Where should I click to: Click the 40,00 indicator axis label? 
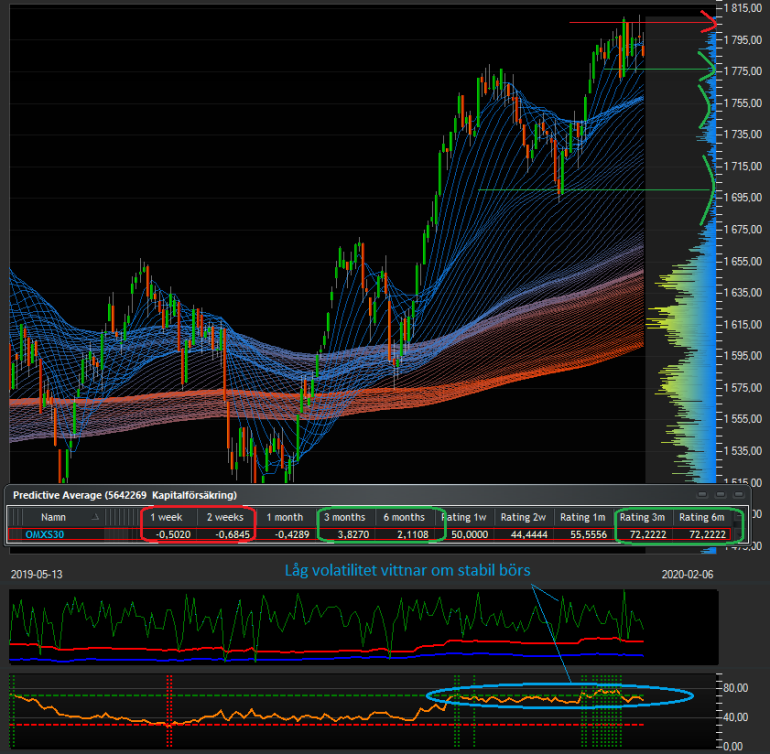(x=736, y=717)
